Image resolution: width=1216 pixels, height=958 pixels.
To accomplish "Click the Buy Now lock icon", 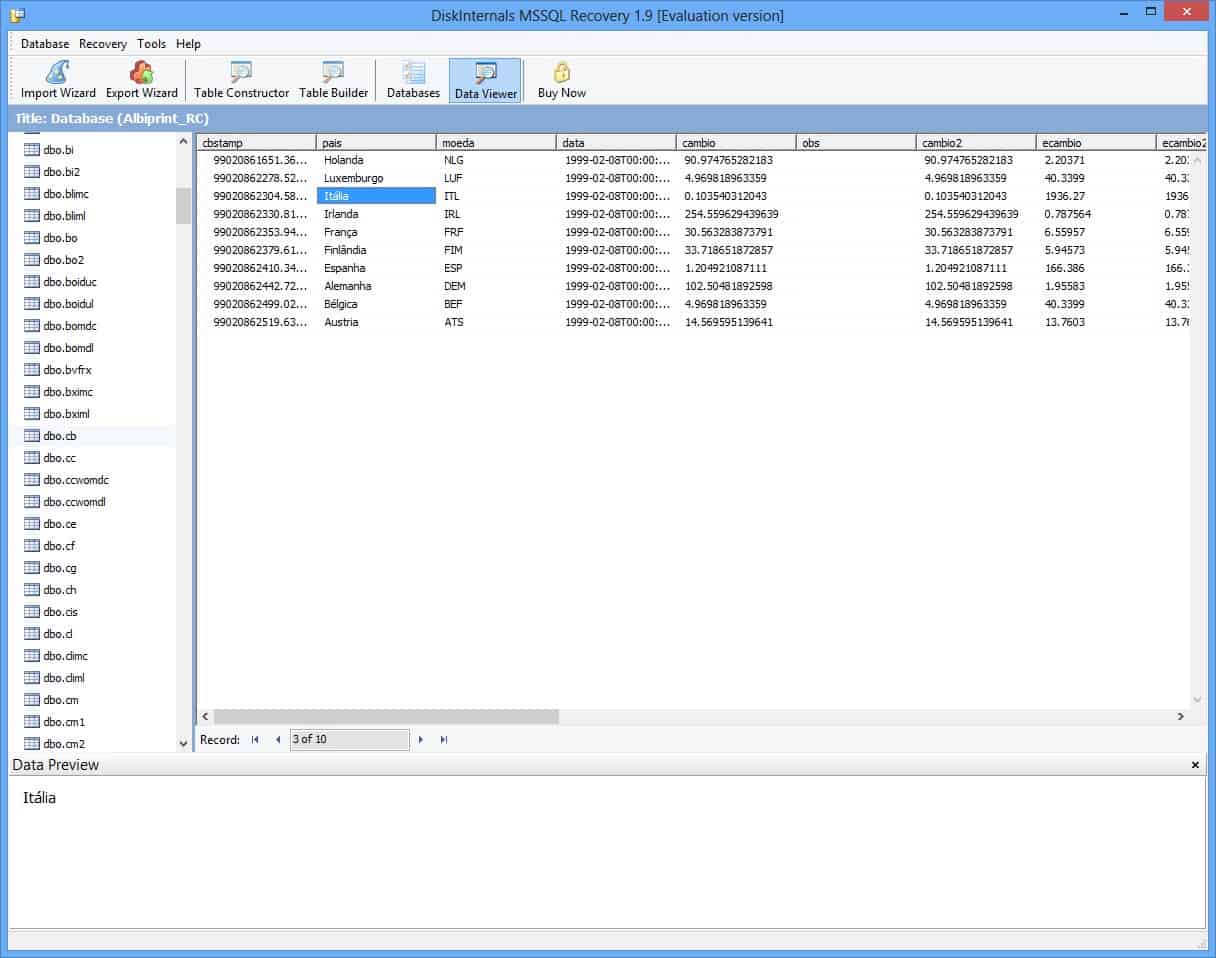I will pos(562,72).
